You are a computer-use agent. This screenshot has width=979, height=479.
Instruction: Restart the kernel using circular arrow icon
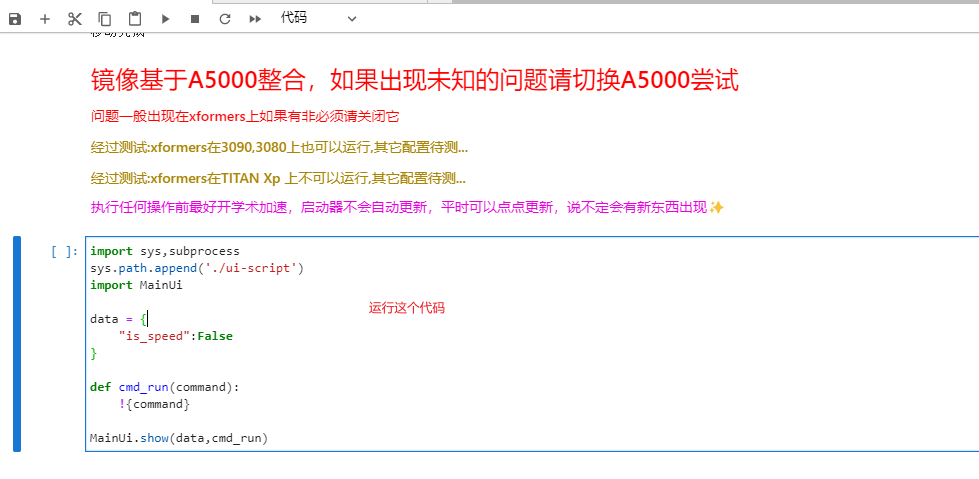tap(225, 18)
